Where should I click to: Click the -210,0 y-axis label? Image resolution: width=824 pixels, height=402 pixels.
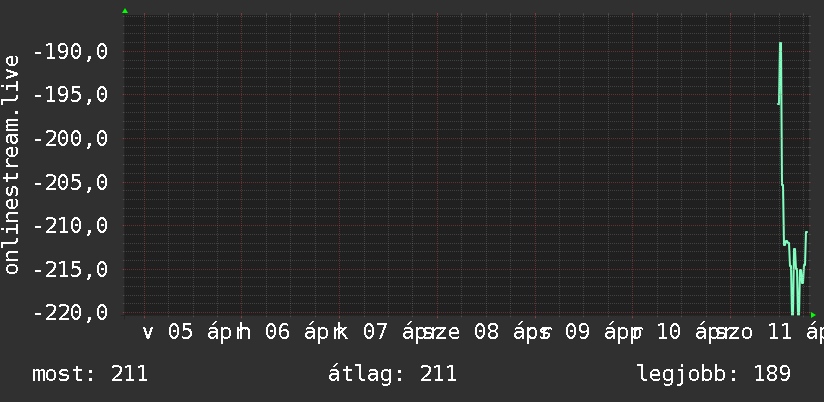(70, 226)
